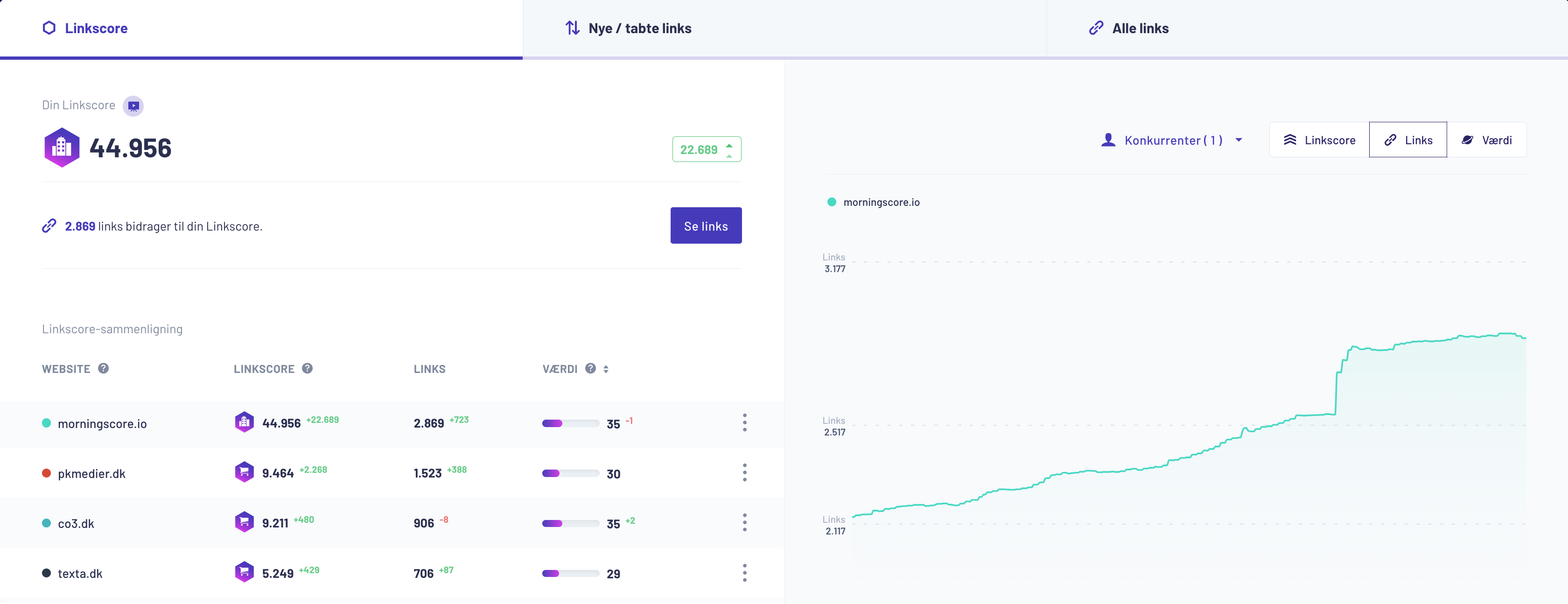Show help for VÆRDI column

pyautogui.click(x=590, y=368)
